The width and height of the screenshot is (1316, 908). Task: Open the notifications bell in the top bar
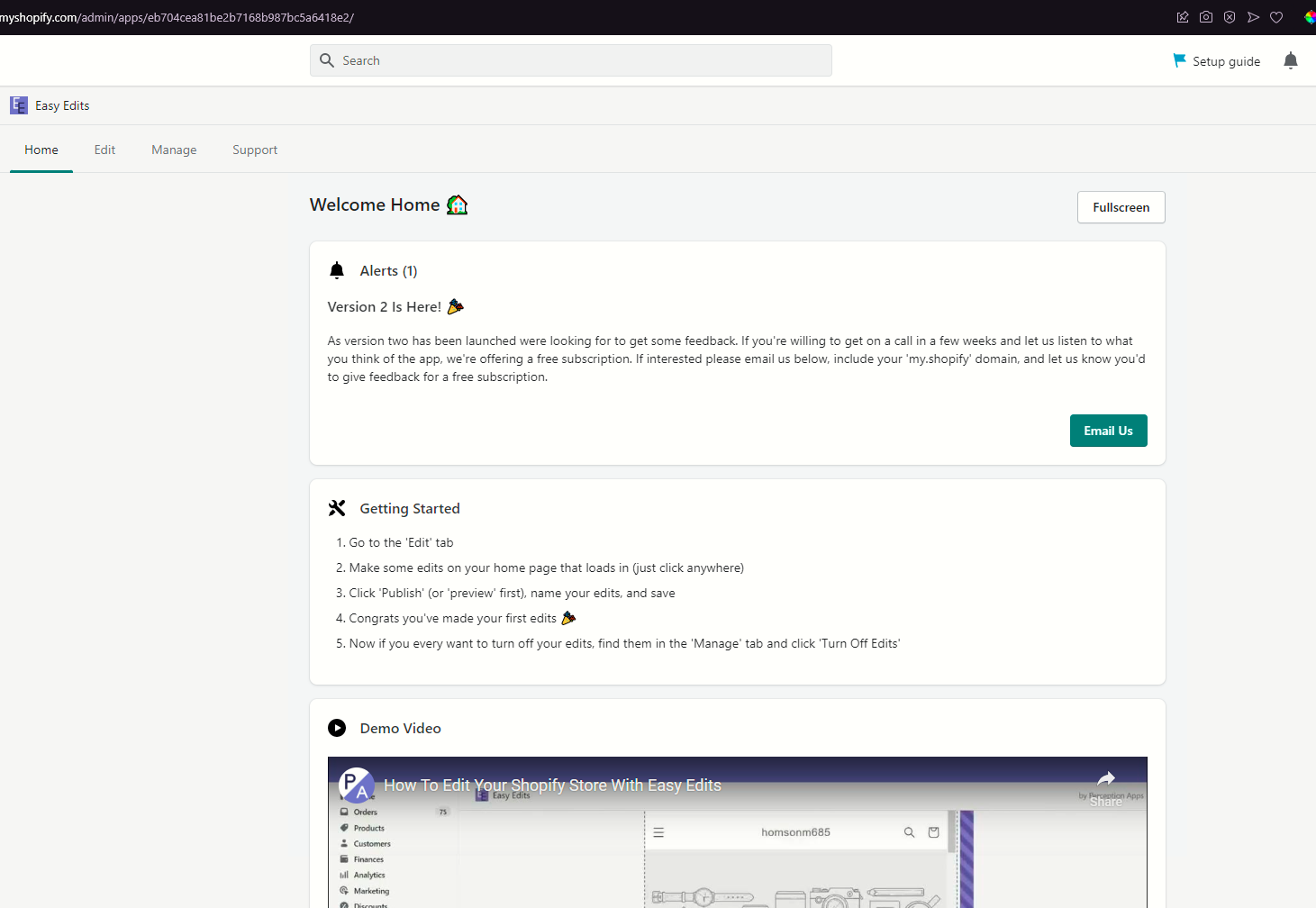1290,60
